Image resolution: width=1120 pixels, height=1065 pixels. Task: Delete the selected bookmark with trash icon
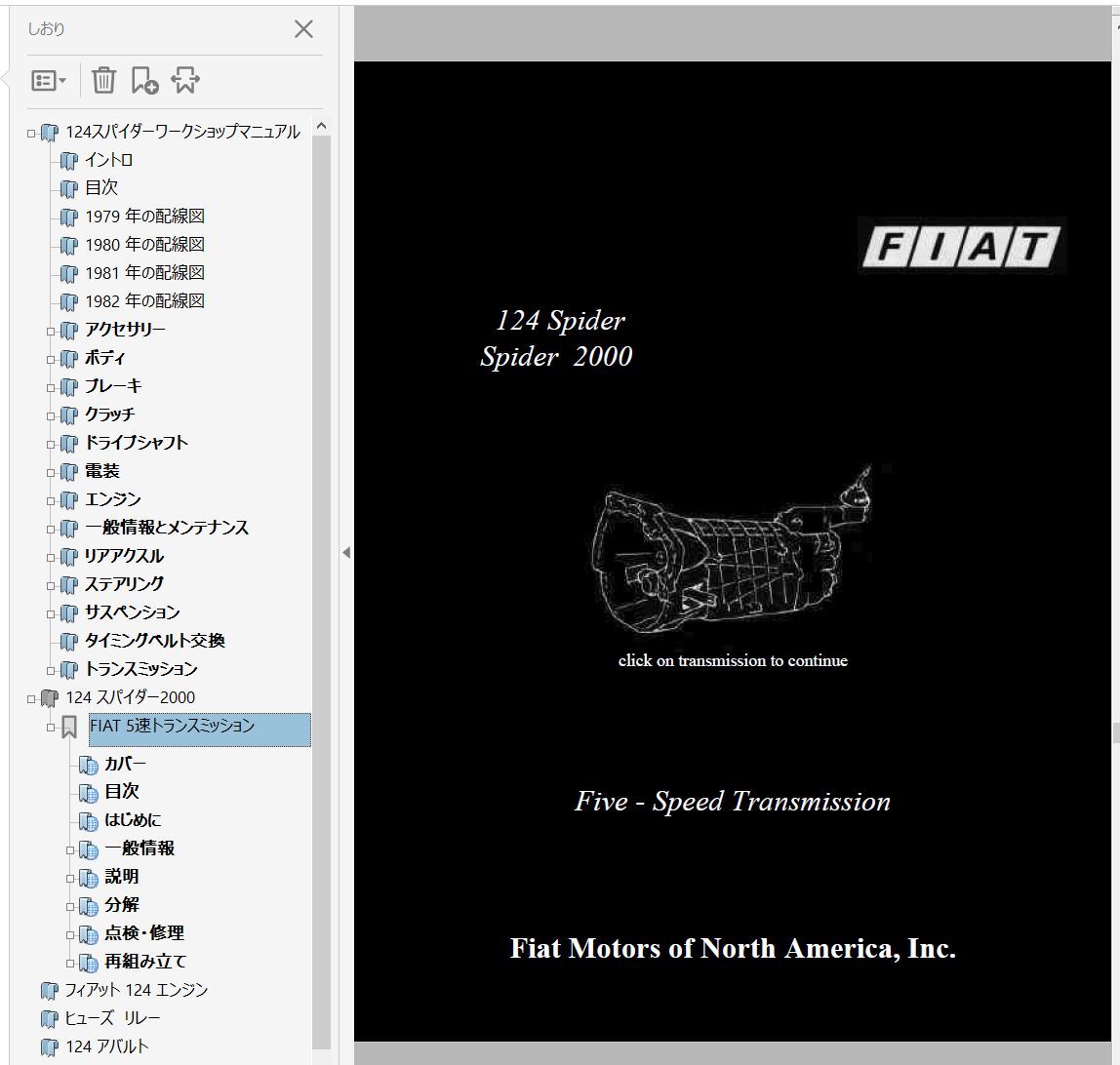click(103, 80)
